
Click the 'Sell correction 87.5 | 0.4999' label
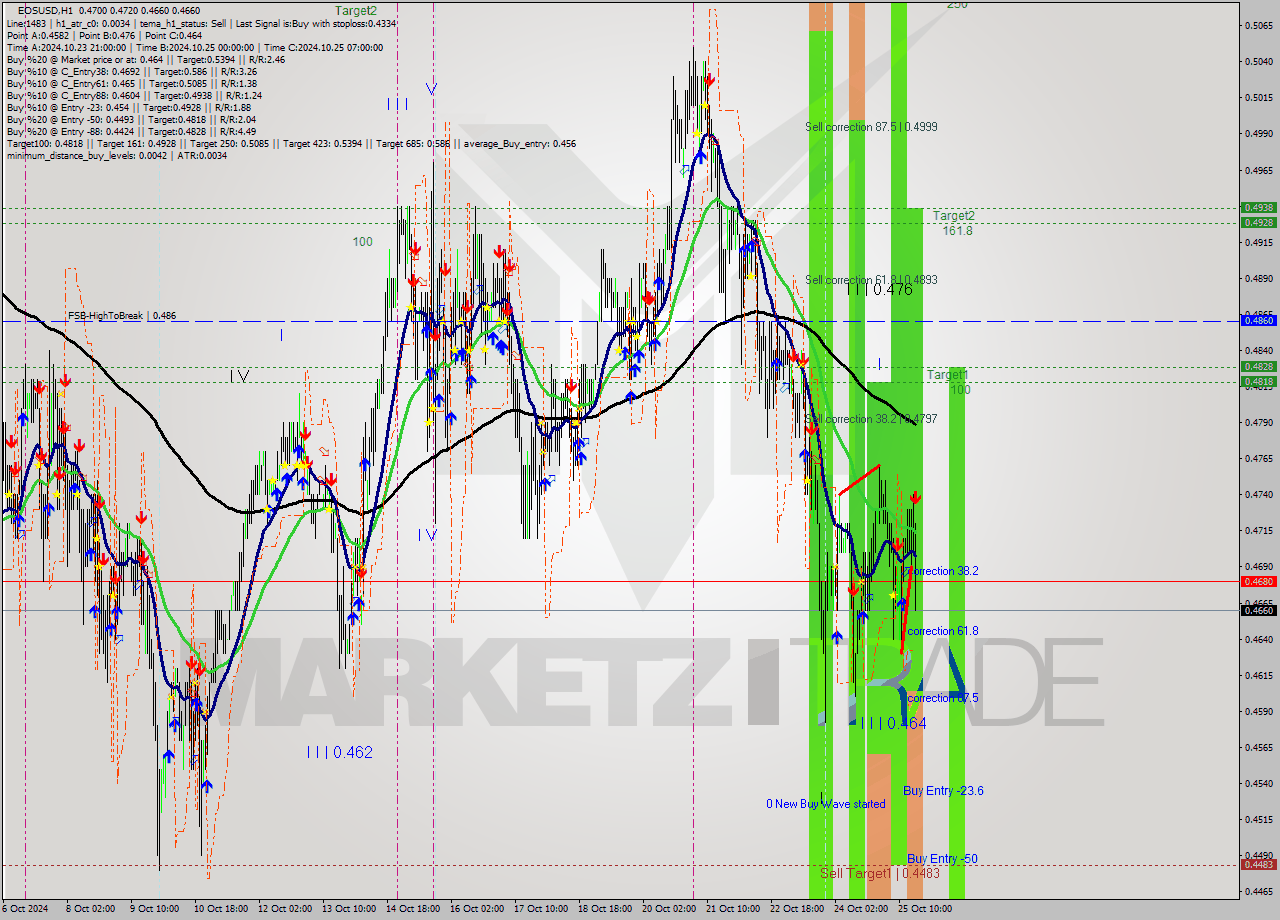coord(871,127)
